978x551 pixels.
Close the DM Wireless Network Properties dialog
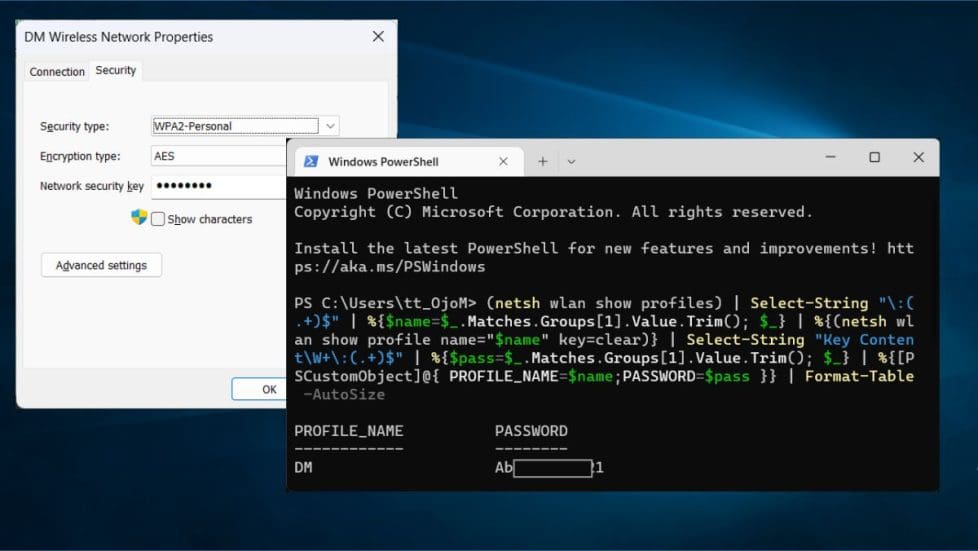378,37
